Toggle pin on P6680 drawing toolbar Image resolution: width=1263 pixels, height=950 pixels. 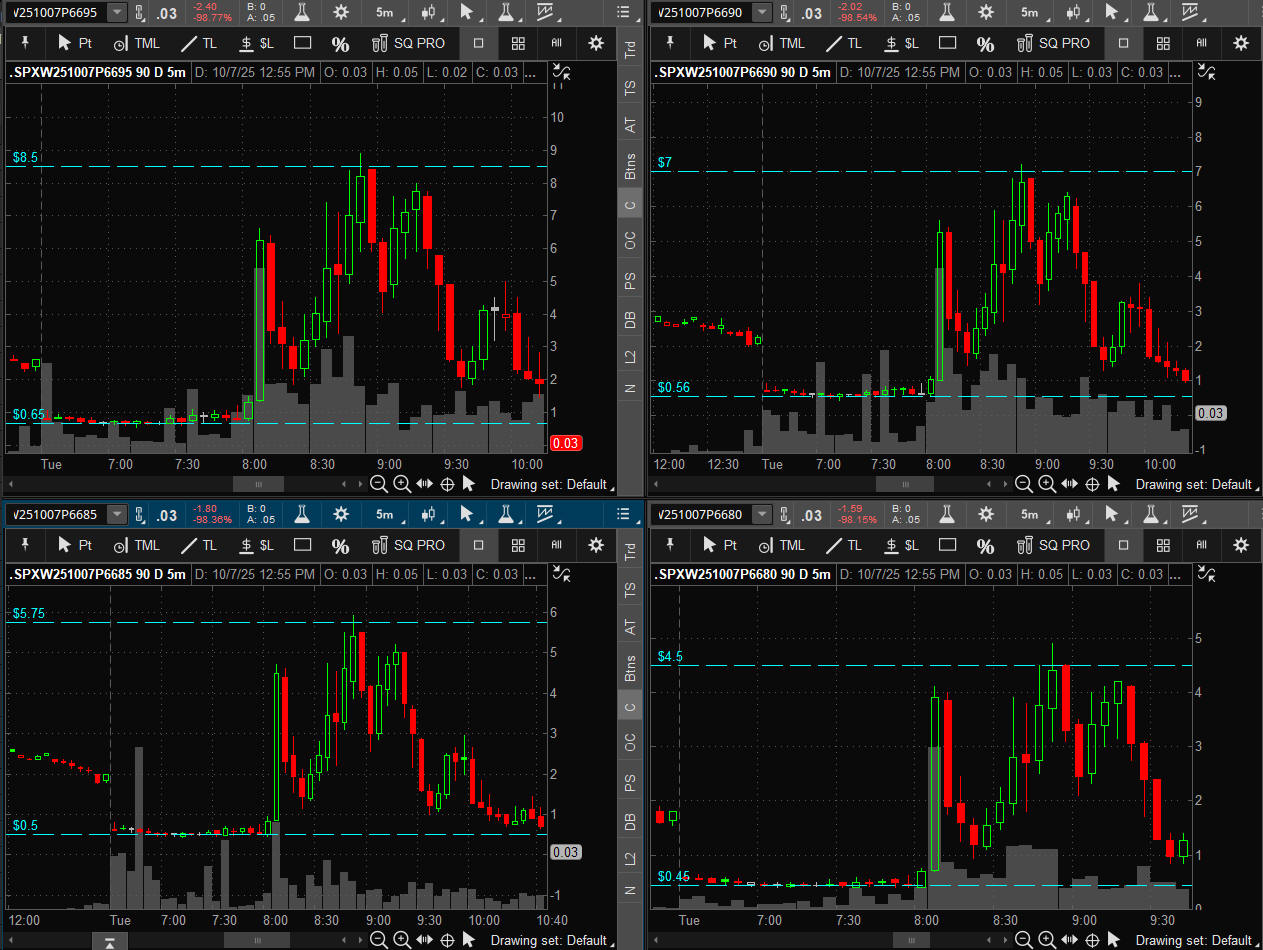coord(670,545)
